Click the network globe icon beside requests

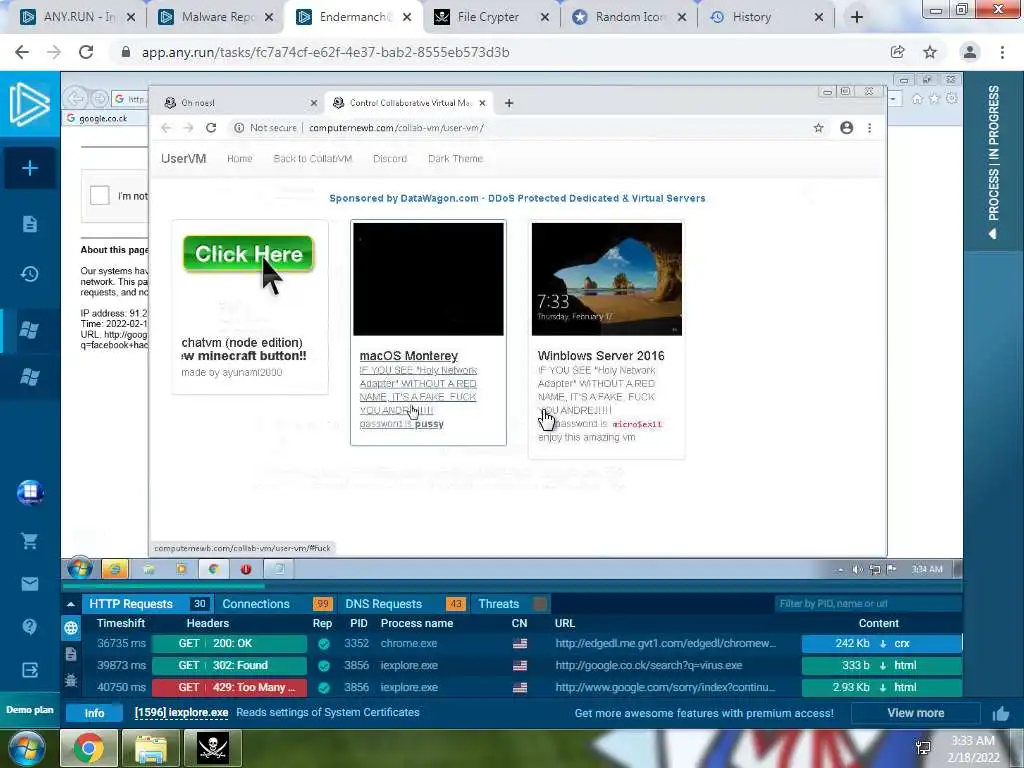71,628
